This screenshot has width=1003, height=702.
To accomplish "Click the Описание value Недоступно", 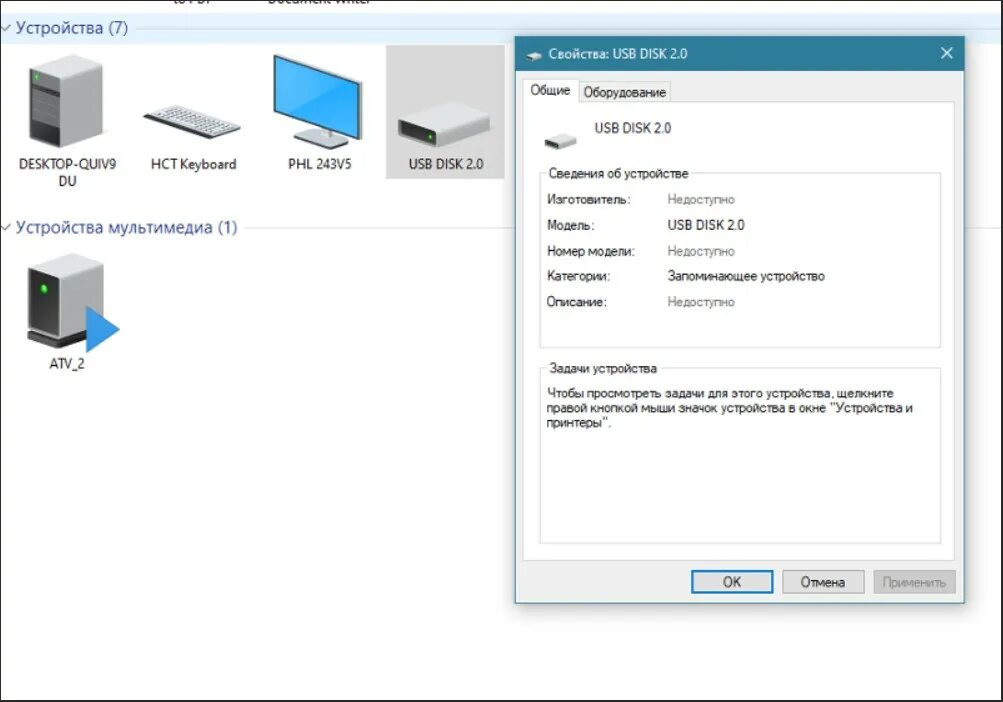I will pyautogui.click(x=700, y=302).
